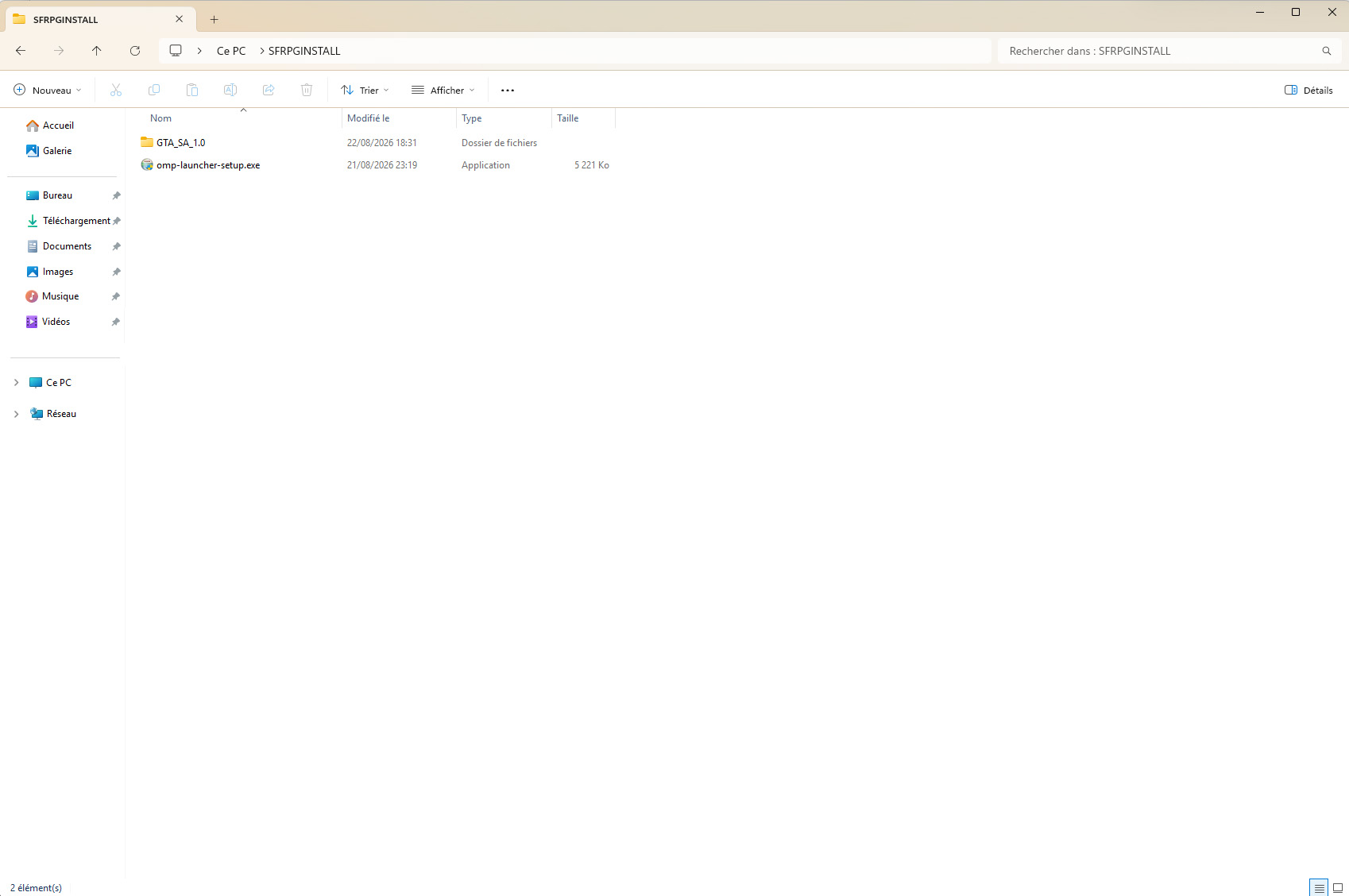Click the Dossier de fichiers type cell
Image resolution: width=1349 pixels, height=896 pixels.
pyautogui.click(x=499, y=143)
